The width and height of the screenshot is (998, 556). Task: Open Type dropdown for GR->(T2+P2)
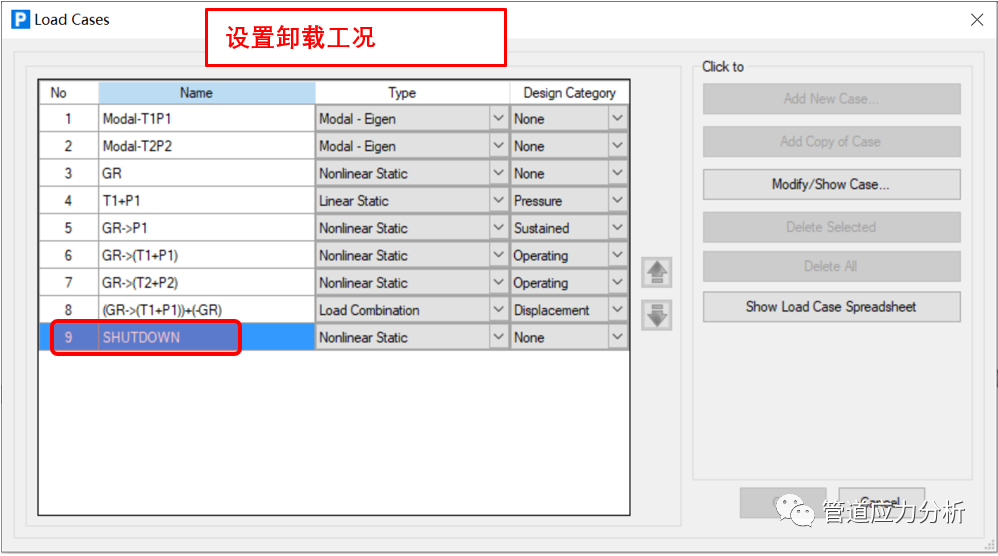(498, 282)
